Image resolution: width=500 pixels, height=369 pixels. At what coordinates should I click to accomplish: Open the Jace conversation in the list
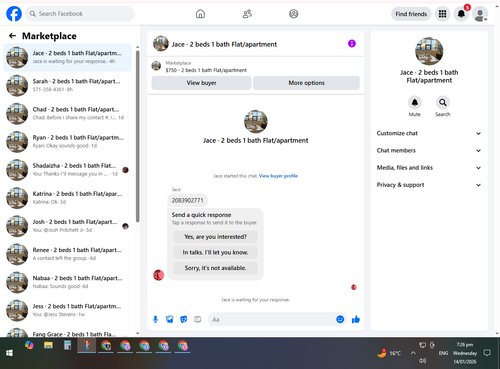tap(67, 57)
